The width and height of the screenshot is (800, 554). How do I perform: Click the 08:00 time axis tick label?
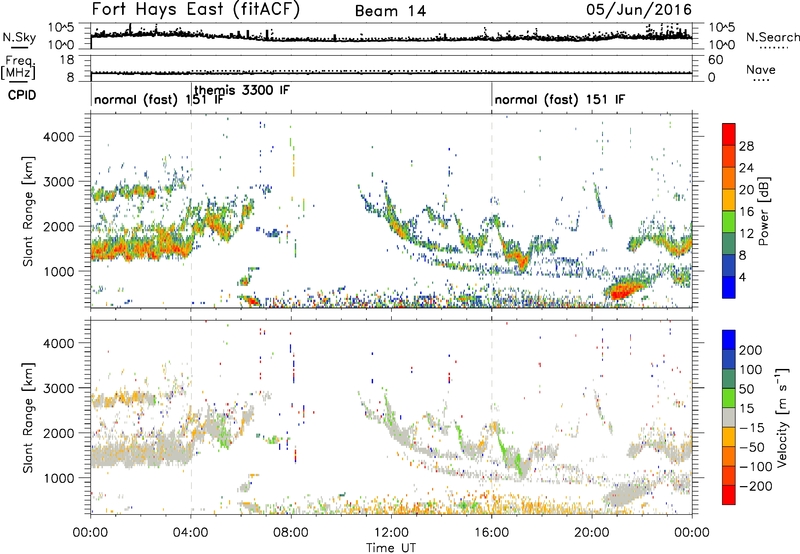point(291,533)
